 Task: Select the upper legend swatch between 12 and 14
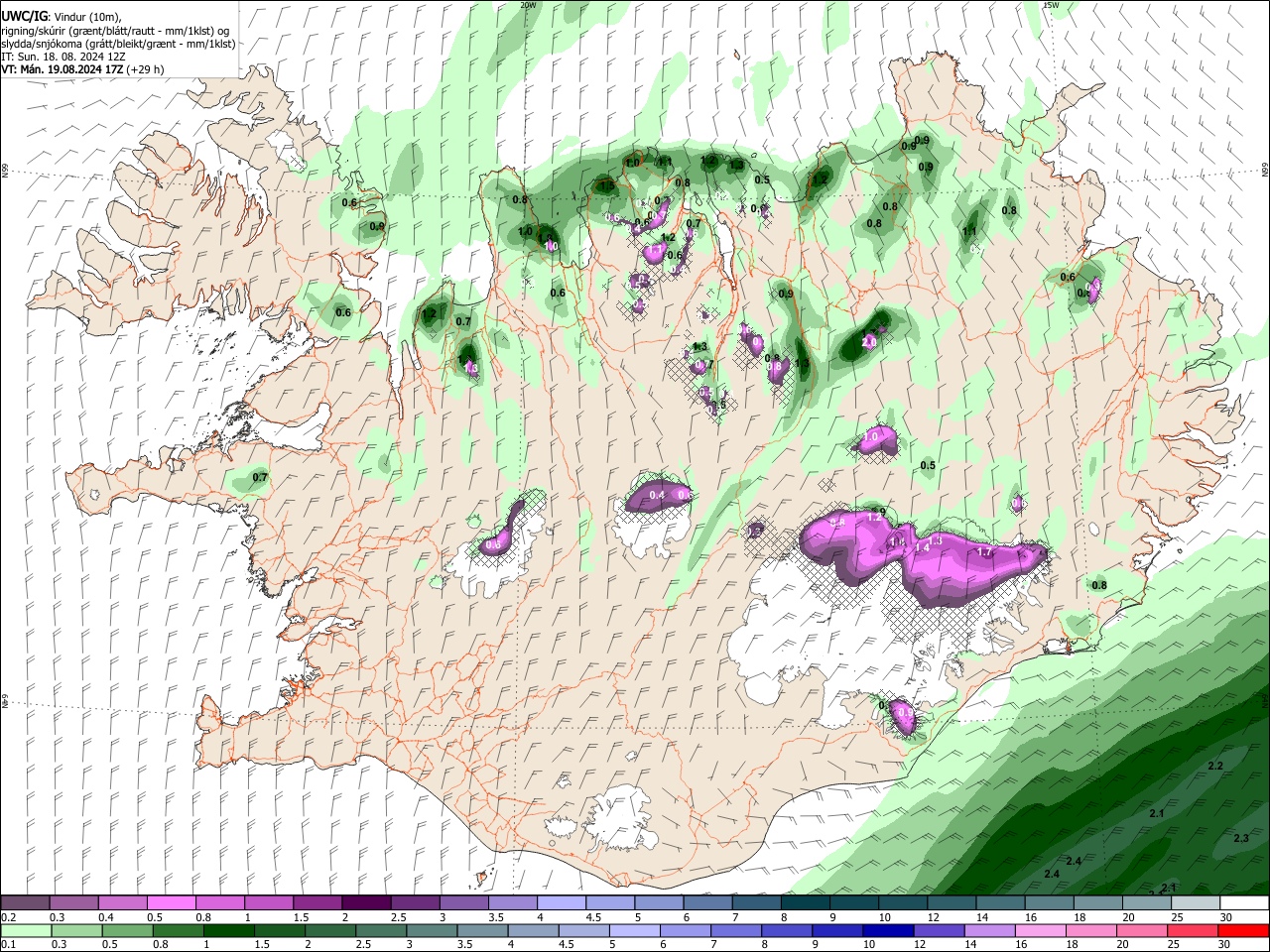tap(952, 903)
